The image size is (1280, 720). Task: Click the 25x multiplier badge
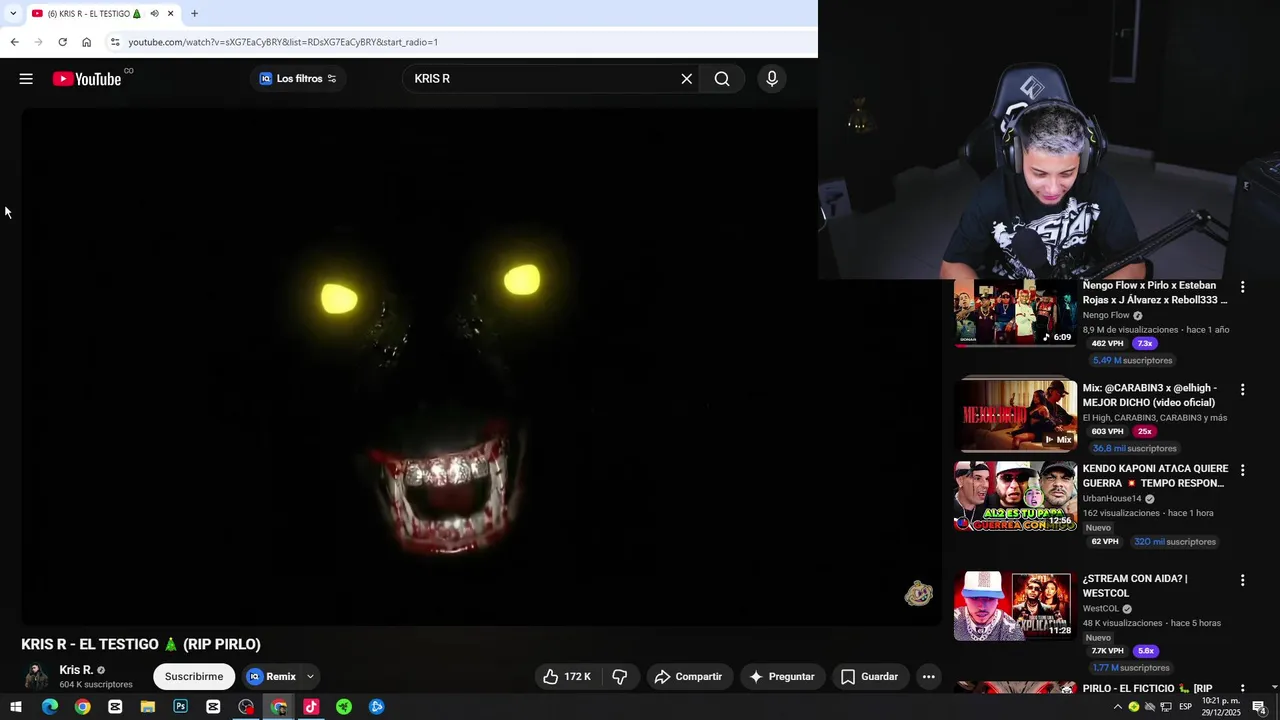(1144, 431)
